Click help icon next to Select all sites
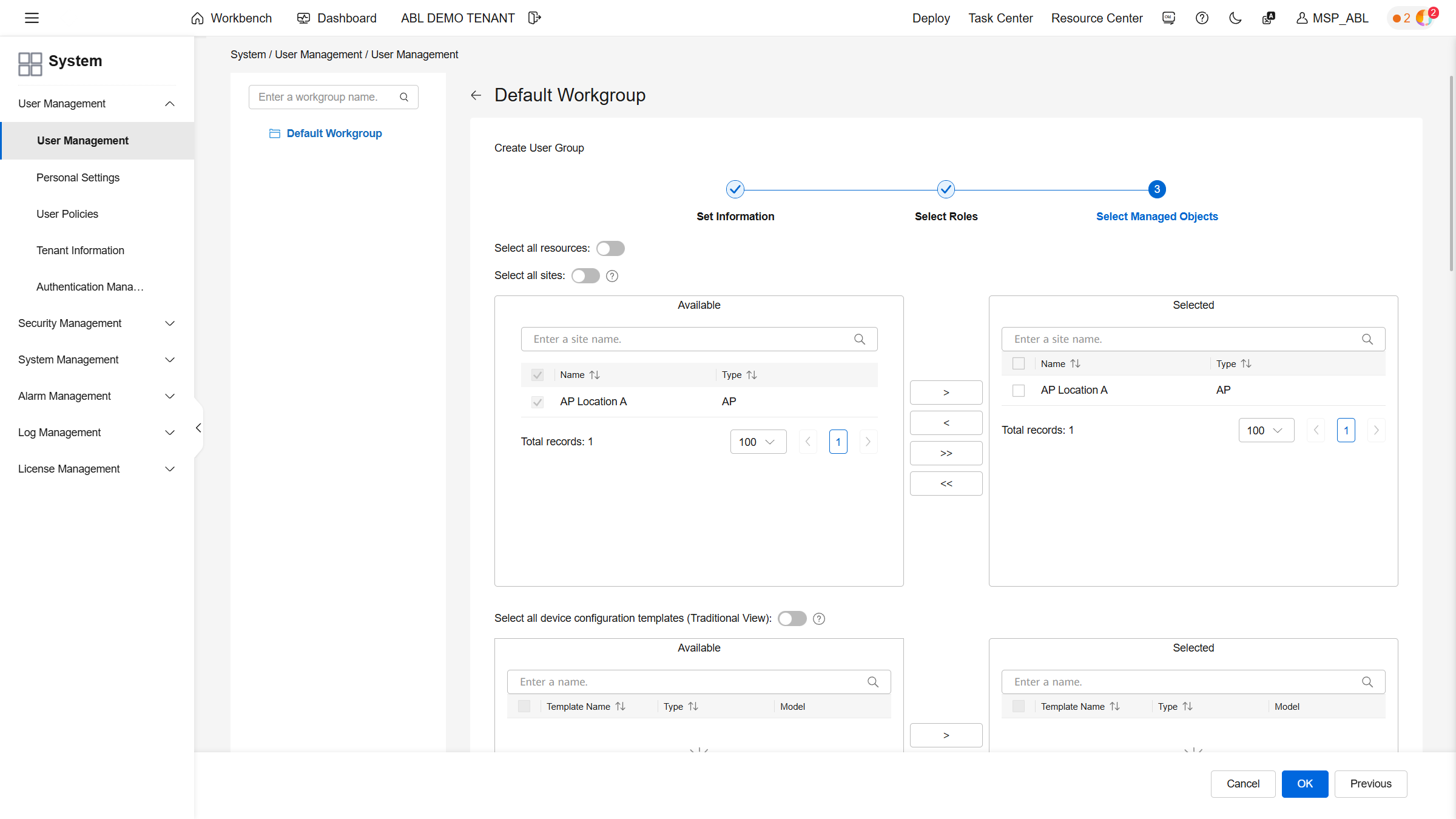The height and width of the screenshot is (819, 1456). pos(612,276)
